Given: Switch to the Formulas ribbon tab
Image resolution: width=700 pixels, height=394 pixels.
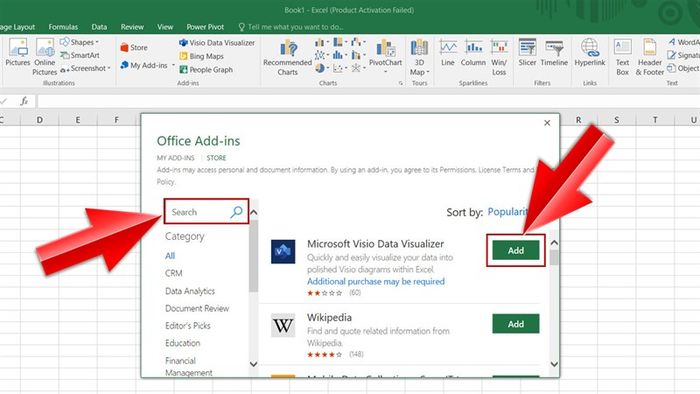Looking at the screenshot, I should coord(63,27).
